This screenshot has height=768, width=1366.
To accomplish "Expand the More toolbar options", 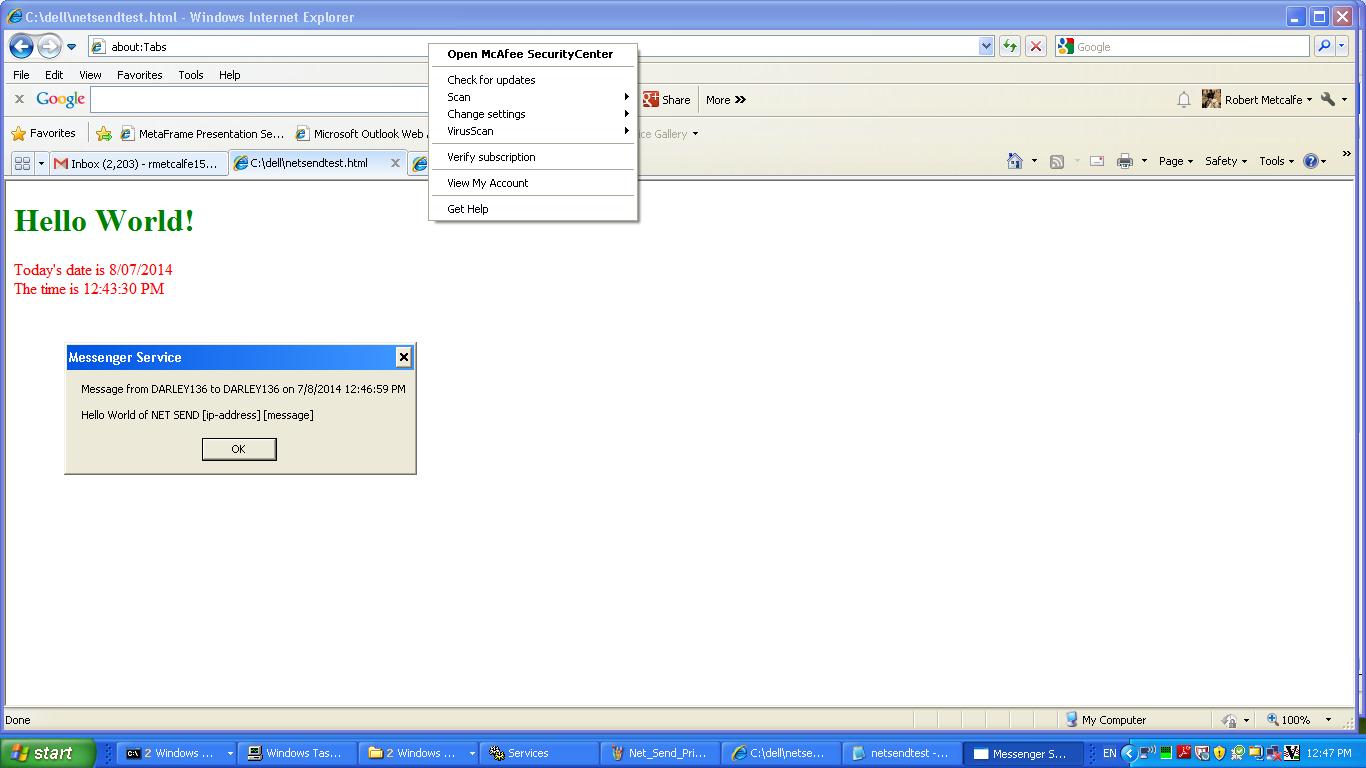I will click(726, 100).
